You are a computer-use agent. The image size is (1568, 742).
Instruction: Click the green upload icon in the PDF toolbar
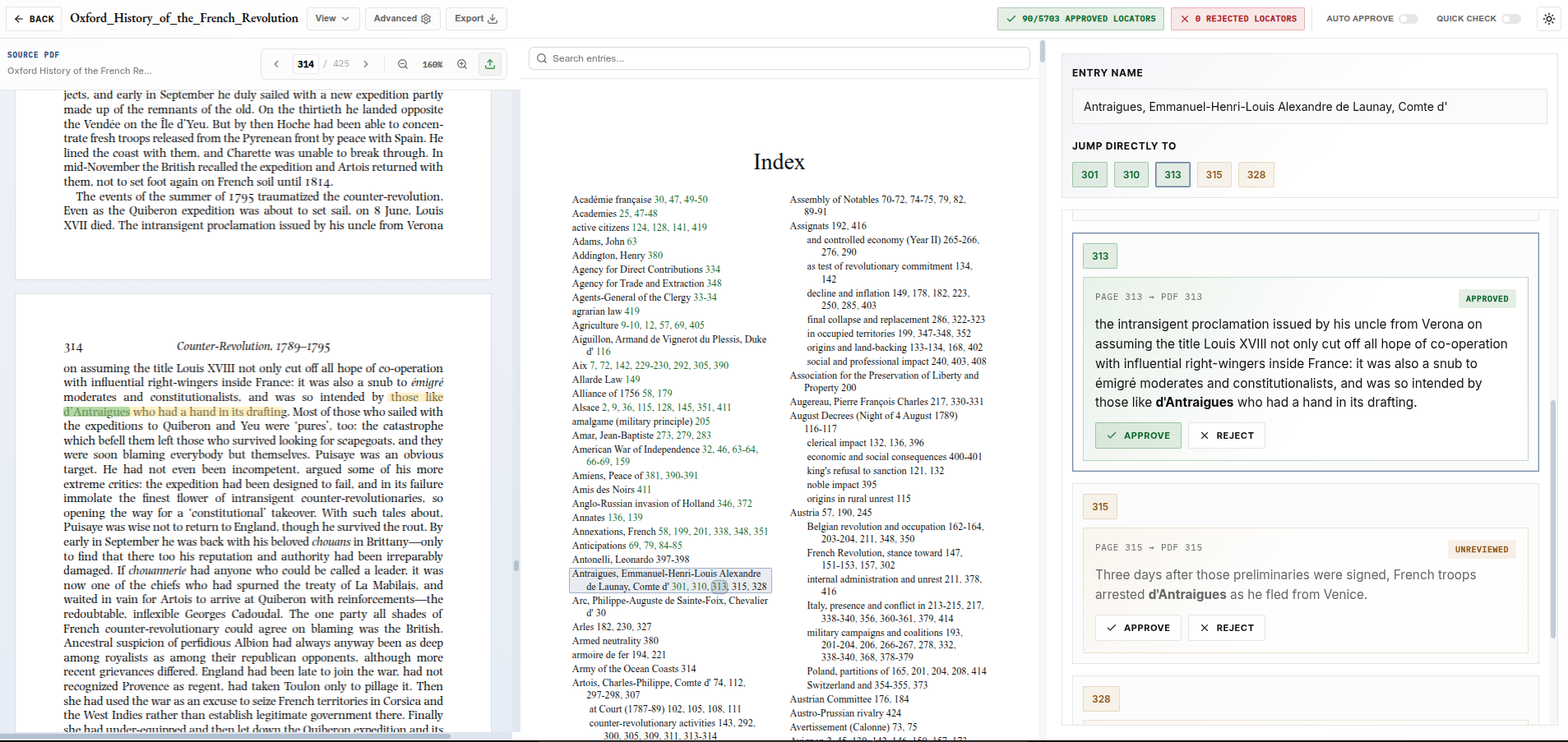(x=489, y=63)
